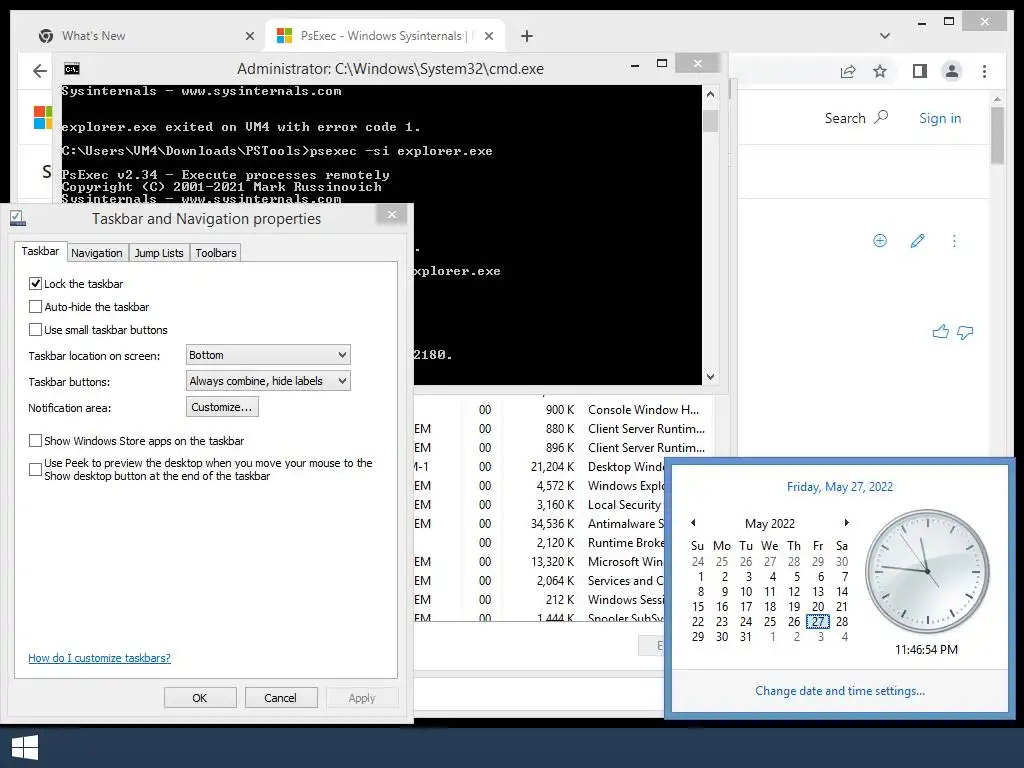Image resolution: width=1024 pixels, height=768 pixels.
Task: Open Taskbar location on screen dropdown
Action: 268,355
